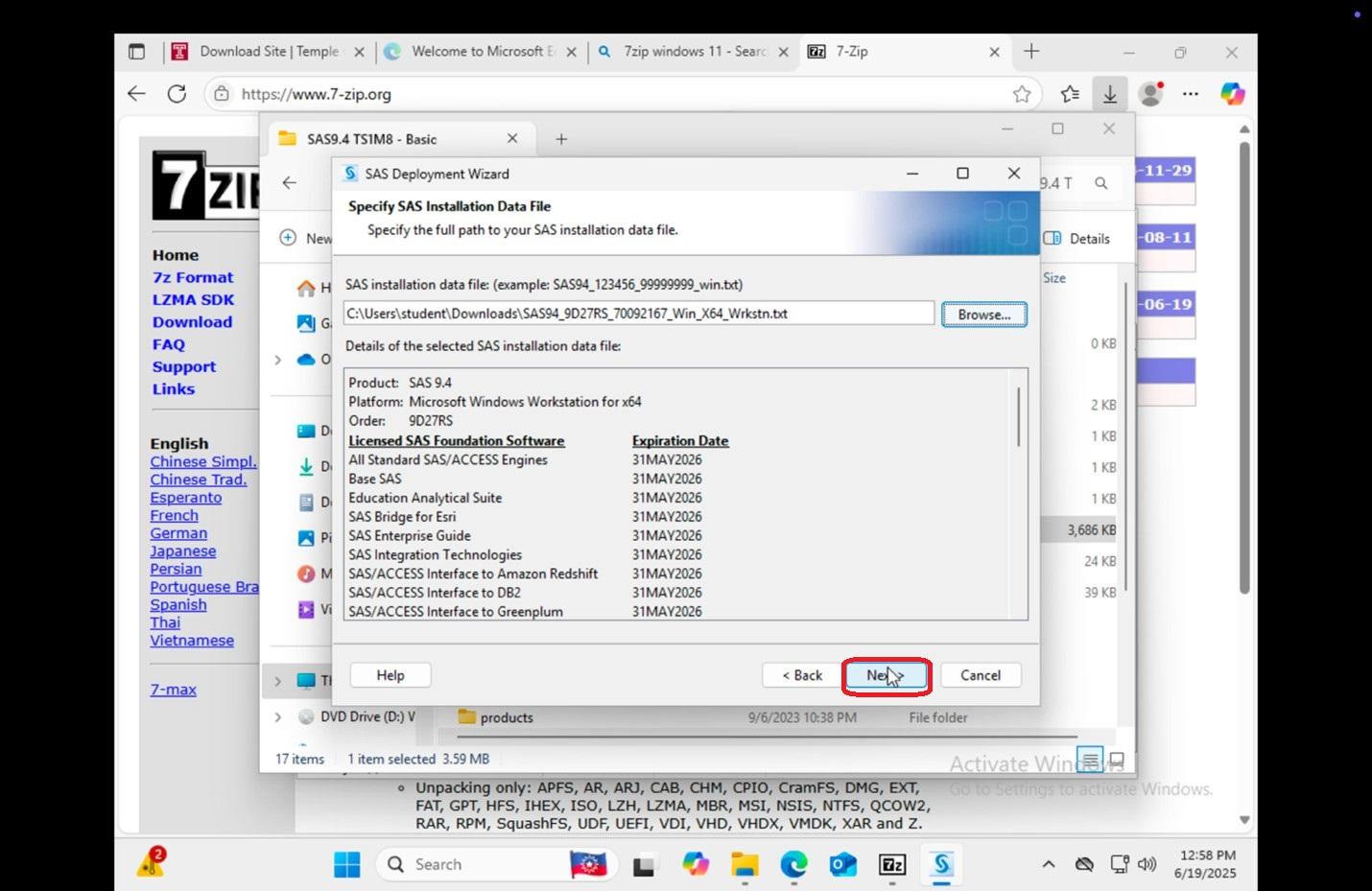The image size is (1372, 891).
Task: Click Edge page vertical scrollbar
Action: [x=1244, y=368]
